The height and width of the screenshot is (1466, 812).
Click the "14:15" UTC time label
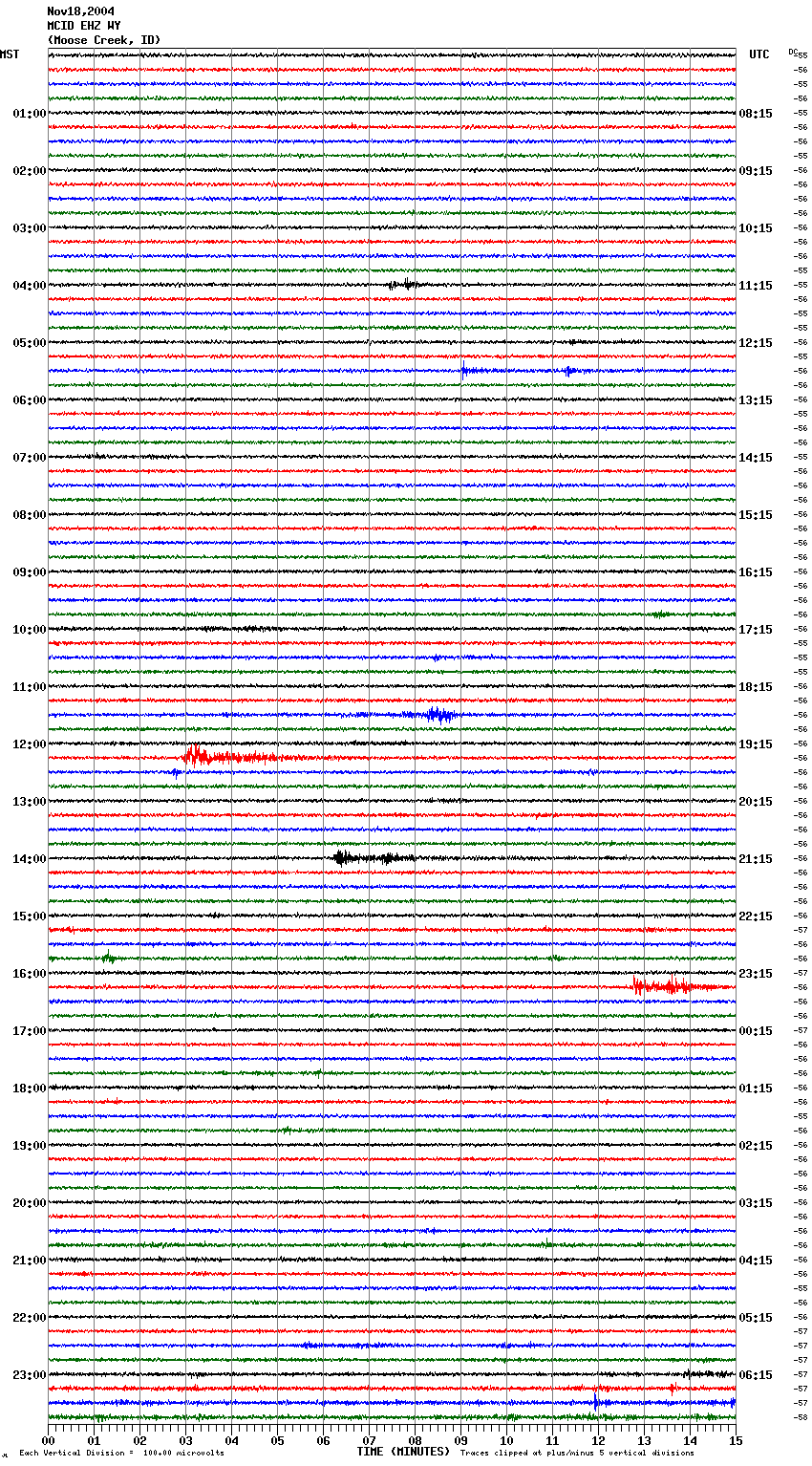tap(756, 458)
